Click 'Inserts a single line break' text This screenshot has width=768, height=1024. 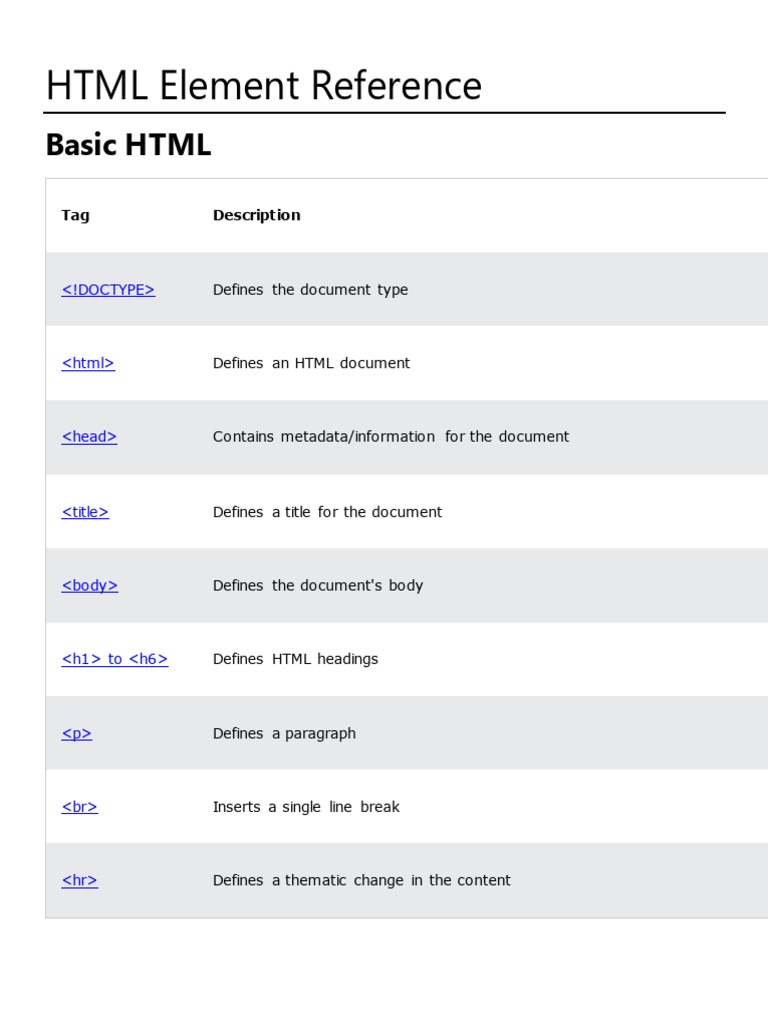click(306, 807)
